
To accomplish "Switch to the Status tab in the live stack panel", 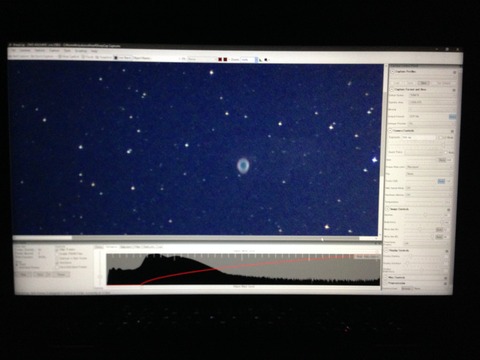I will tap(99, 247).
